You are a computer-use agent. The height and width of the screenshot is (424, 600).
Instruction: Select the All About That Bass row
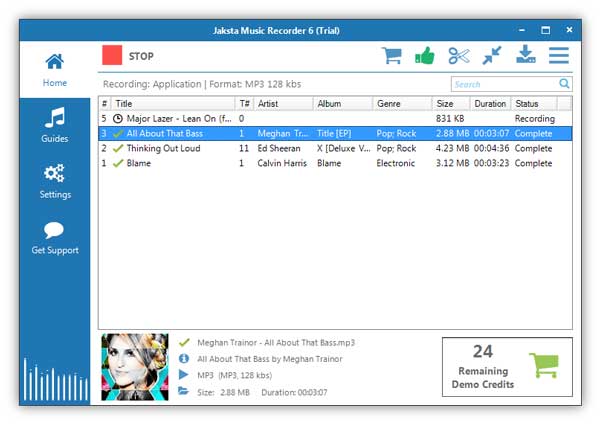335,134
